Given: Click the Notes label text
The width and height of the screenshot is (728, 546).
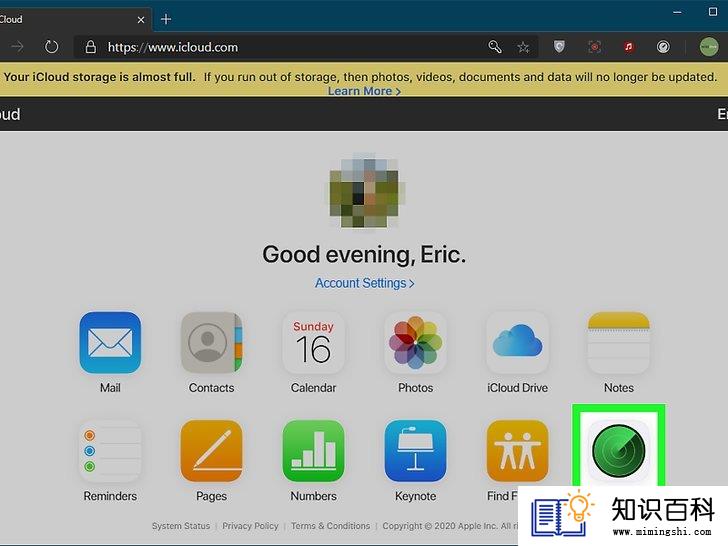Looking at the screenshot, I should click(x=619, y=388).
